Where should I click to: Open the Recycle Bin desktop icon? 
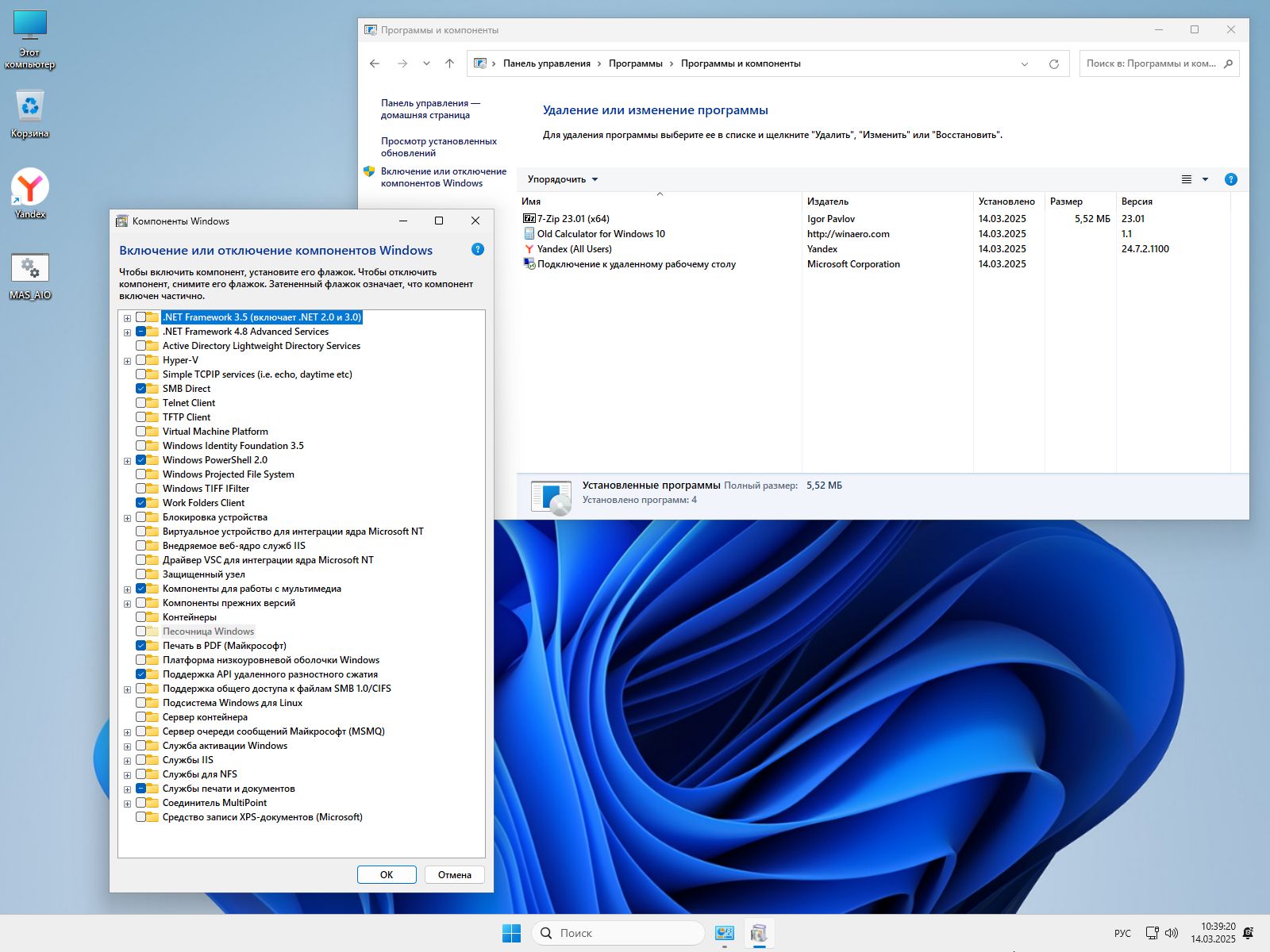tap(30, 113)
